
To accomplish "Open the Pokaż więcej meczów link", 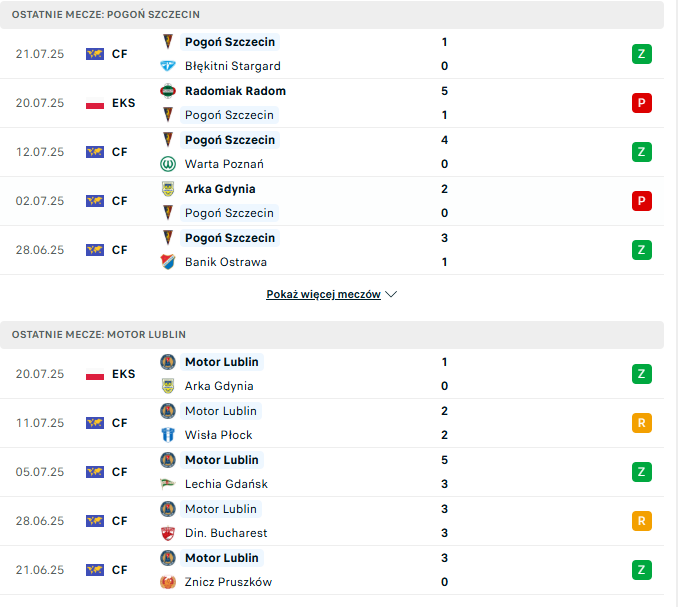I will coord(323,294).
